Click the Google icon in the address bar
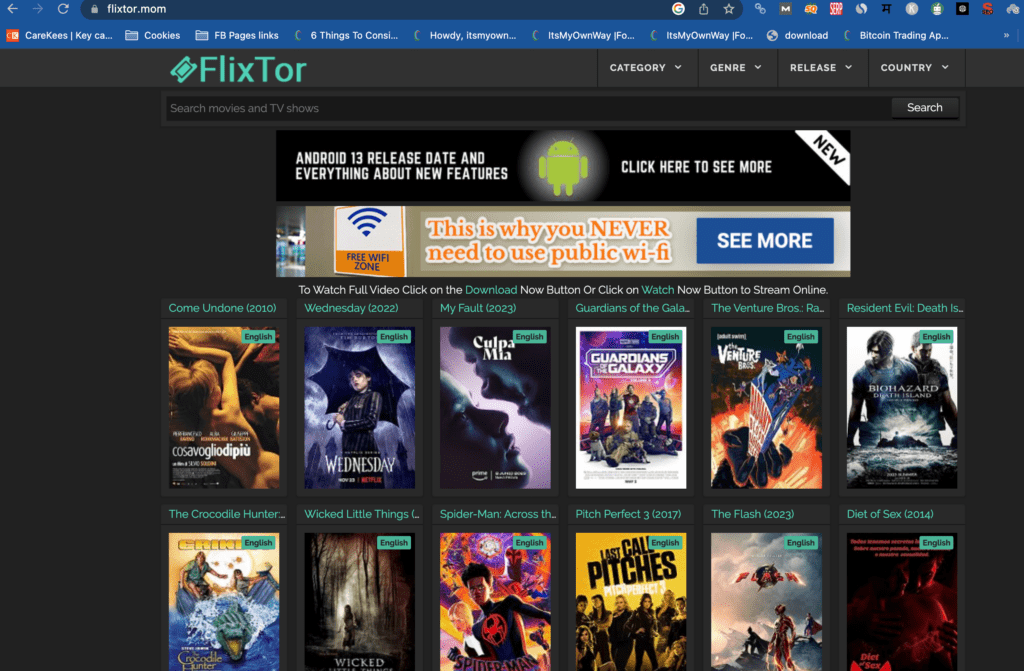The height and width of the screenshot is (671, 1024). (679, 9)
